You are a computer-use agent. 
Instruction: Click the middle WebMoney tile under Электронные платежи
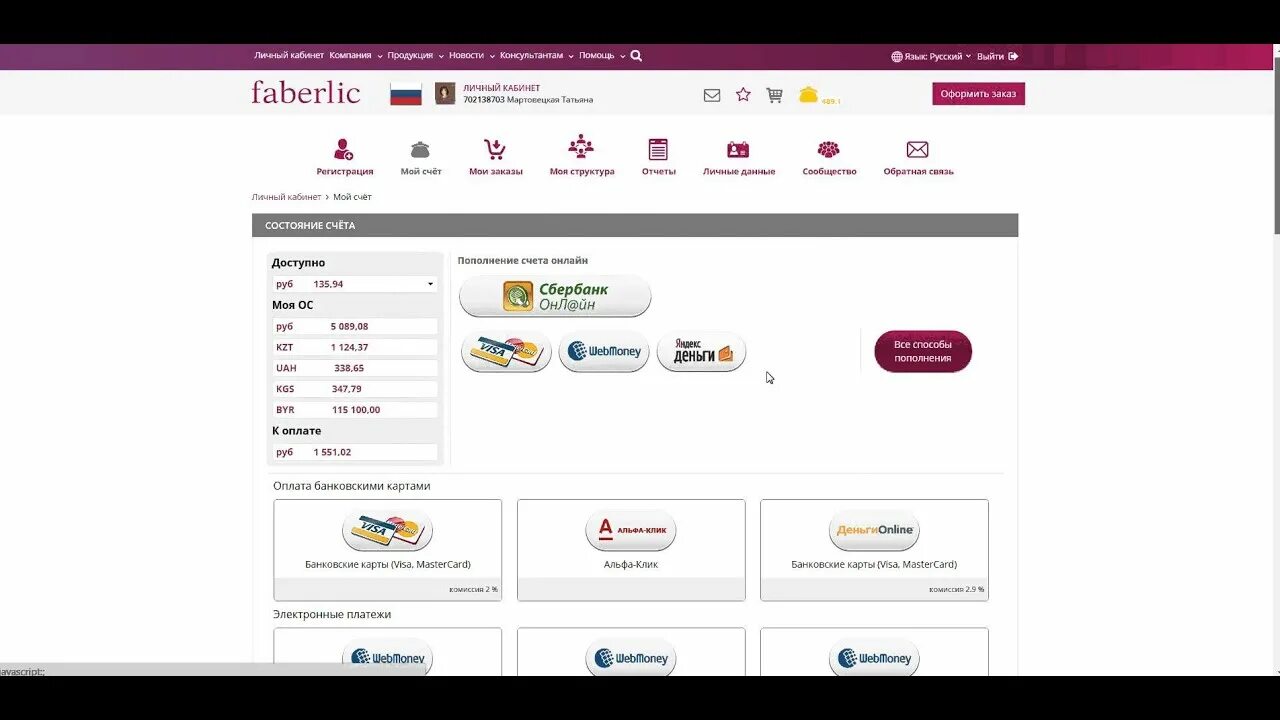(631, 652)
